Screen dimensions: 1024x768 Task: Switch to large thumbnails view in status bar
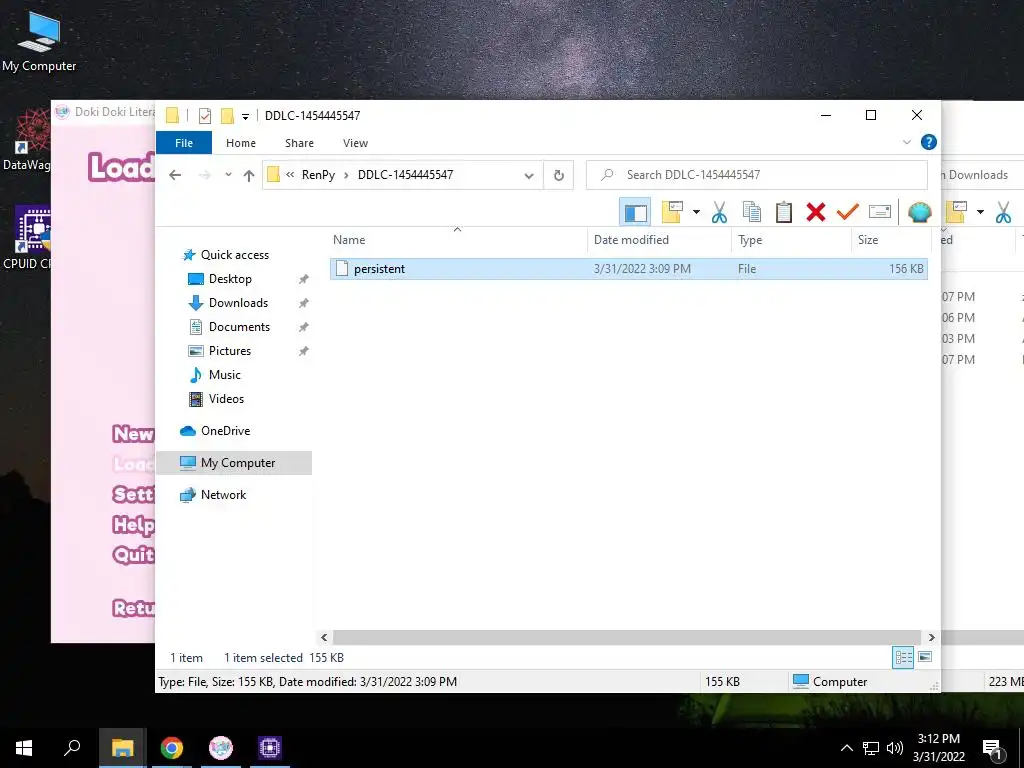925,658
